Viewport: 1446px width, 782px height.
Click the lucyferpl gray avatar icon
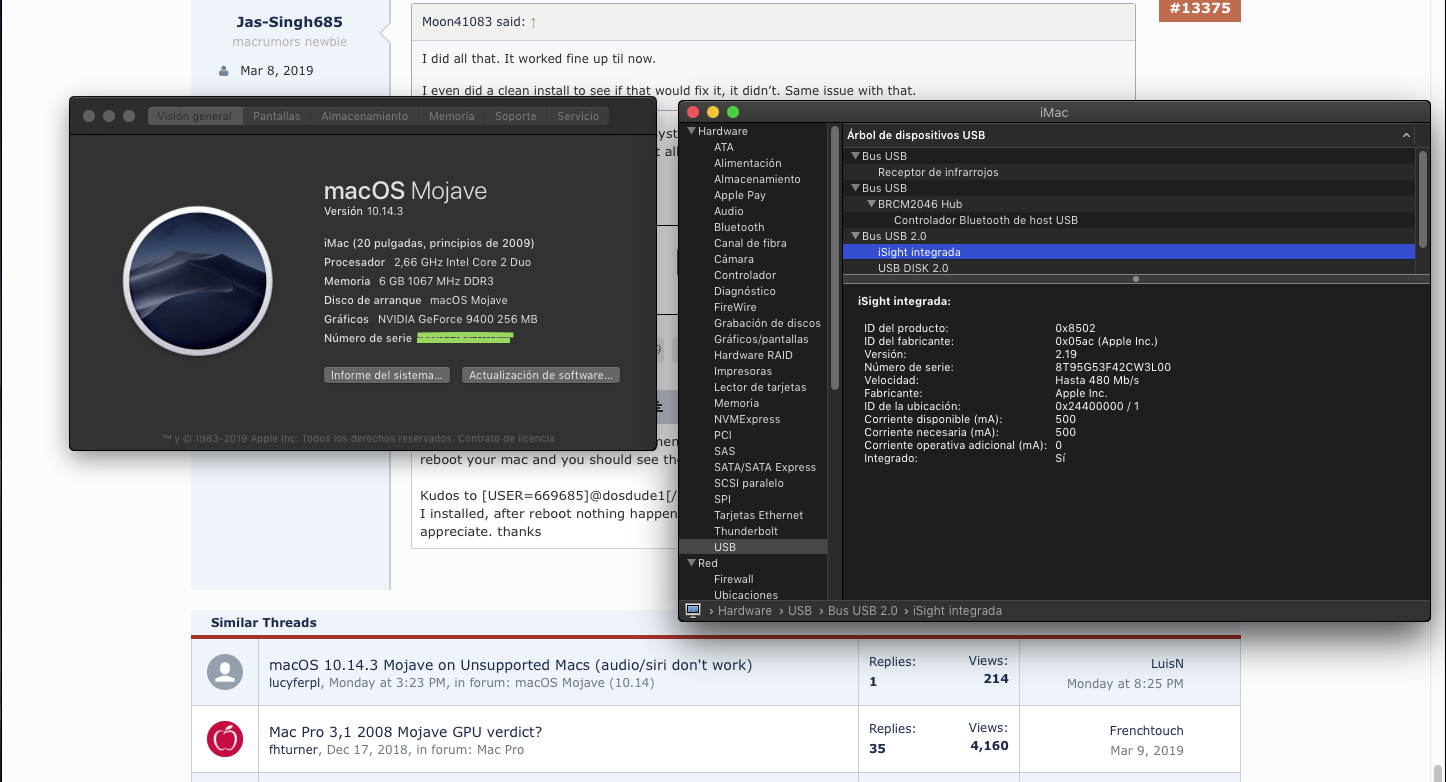225,672
